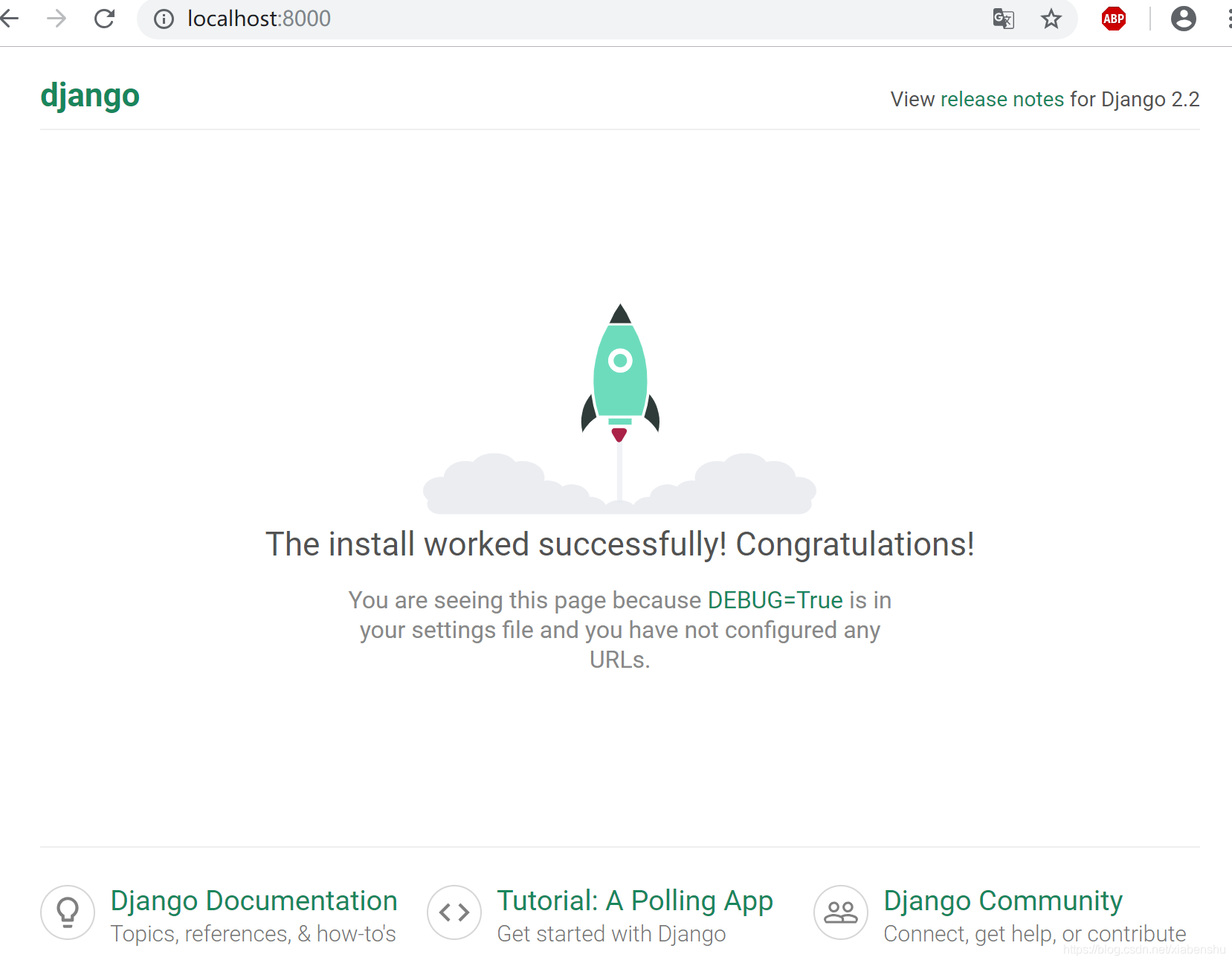Click 'Topics, references, & how-to's' text
Screen dimensions: 1232x963
[254, 934]
